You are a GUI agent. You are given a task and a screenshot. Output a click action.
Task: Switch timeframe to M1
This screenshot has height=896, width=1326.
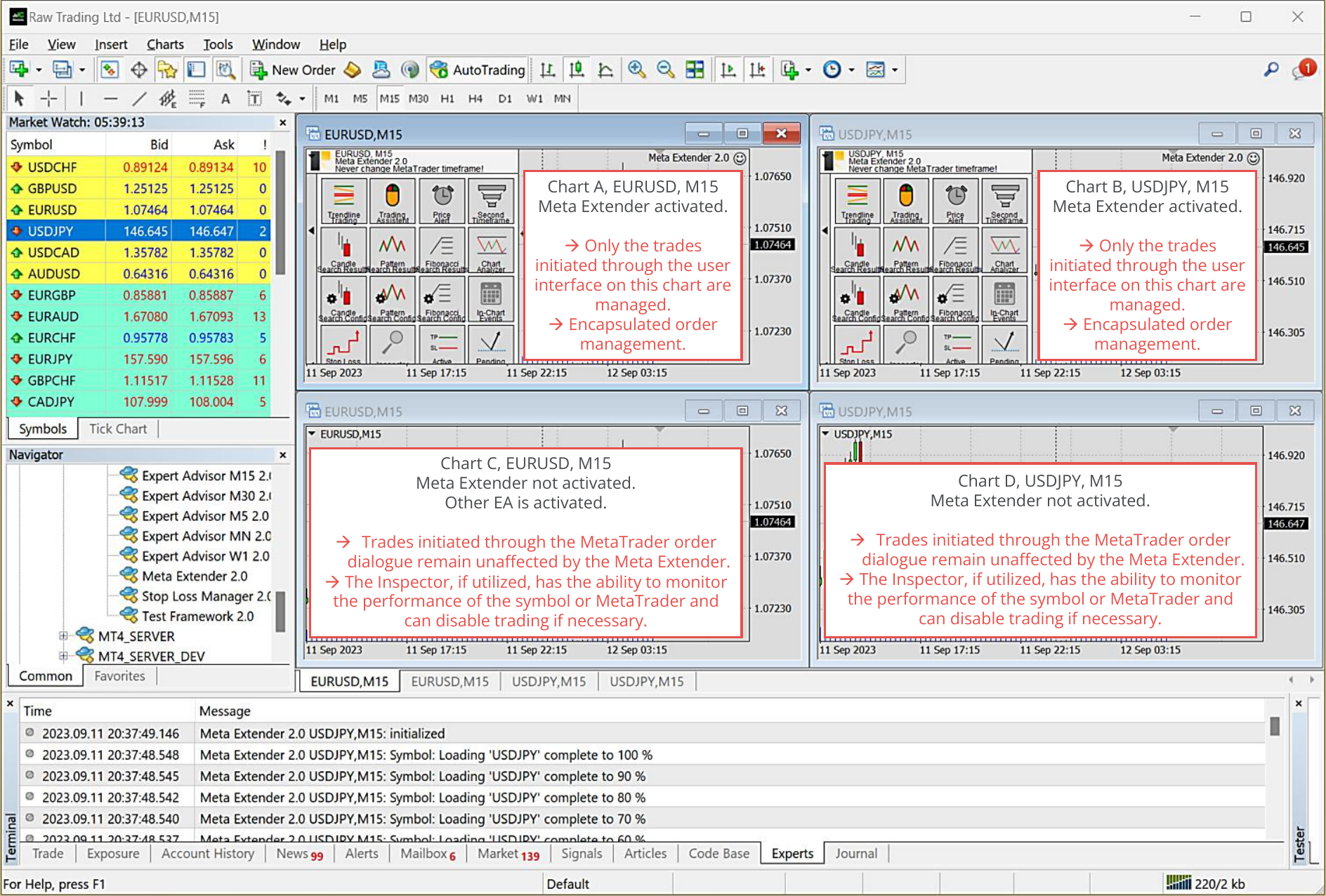click(x=331, y=99)
